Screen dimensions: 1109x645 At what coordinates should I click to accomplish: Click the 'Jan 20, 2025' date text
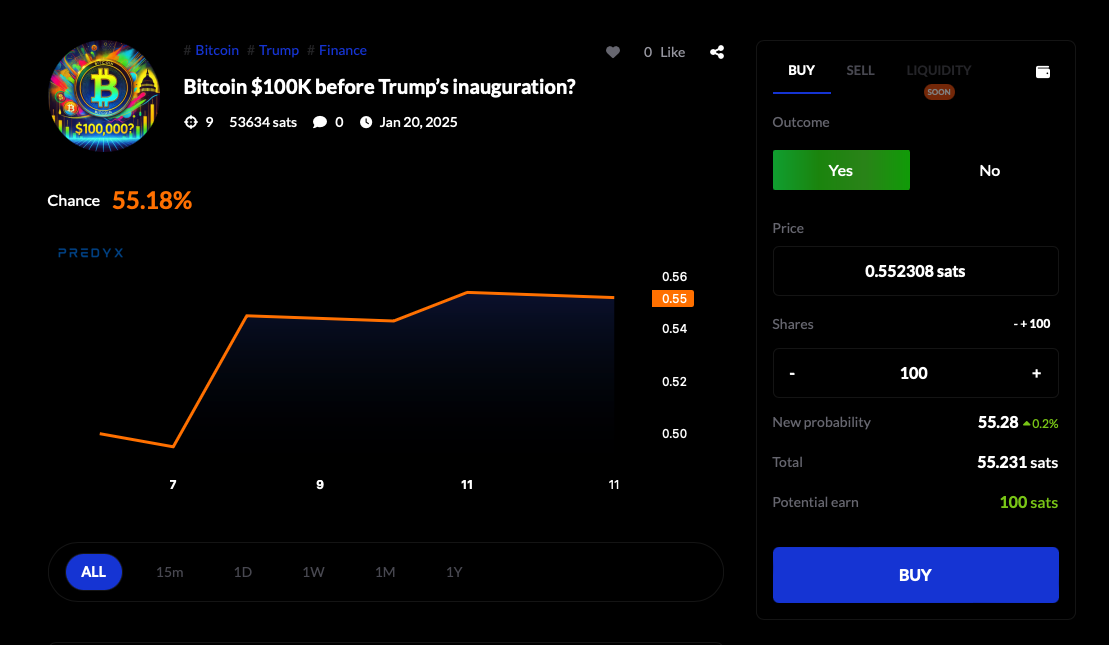point(419,122)
